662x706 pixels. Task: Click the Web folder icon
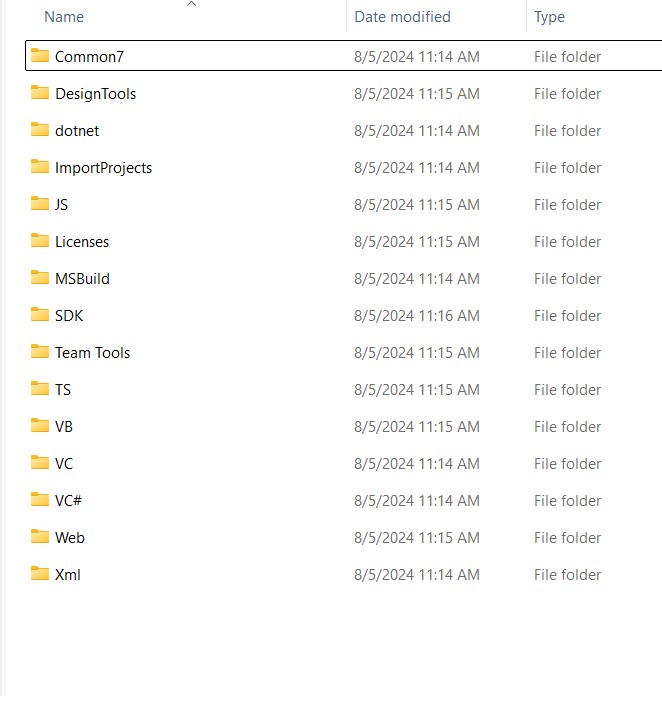click(40, 537)
